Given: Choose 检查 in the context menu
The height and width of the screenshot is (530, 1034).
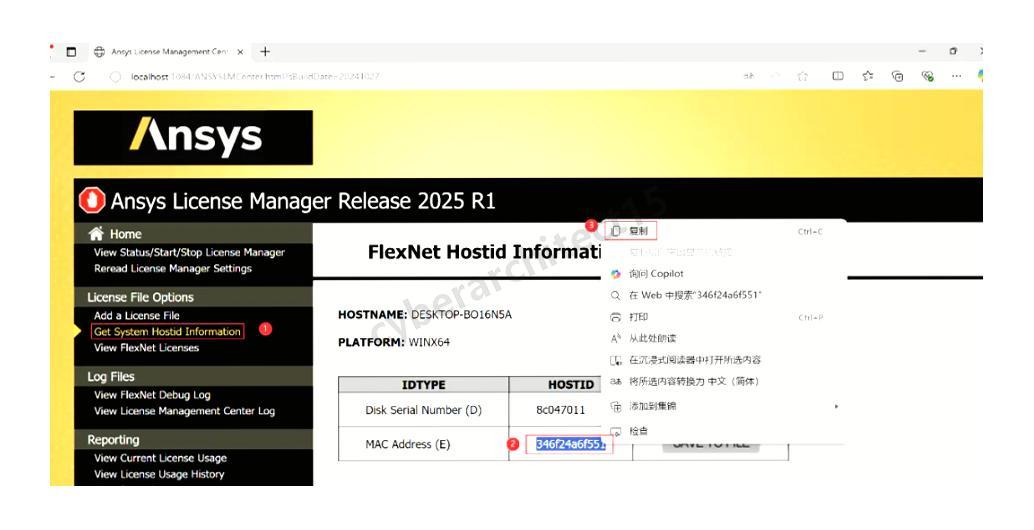Looking at the screenshot, I should (x=638, y=431).
